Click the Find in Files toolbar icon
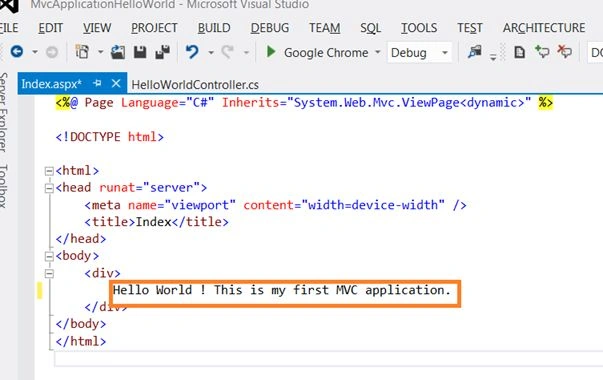The image size is (603, 380). tap(475, 52)
